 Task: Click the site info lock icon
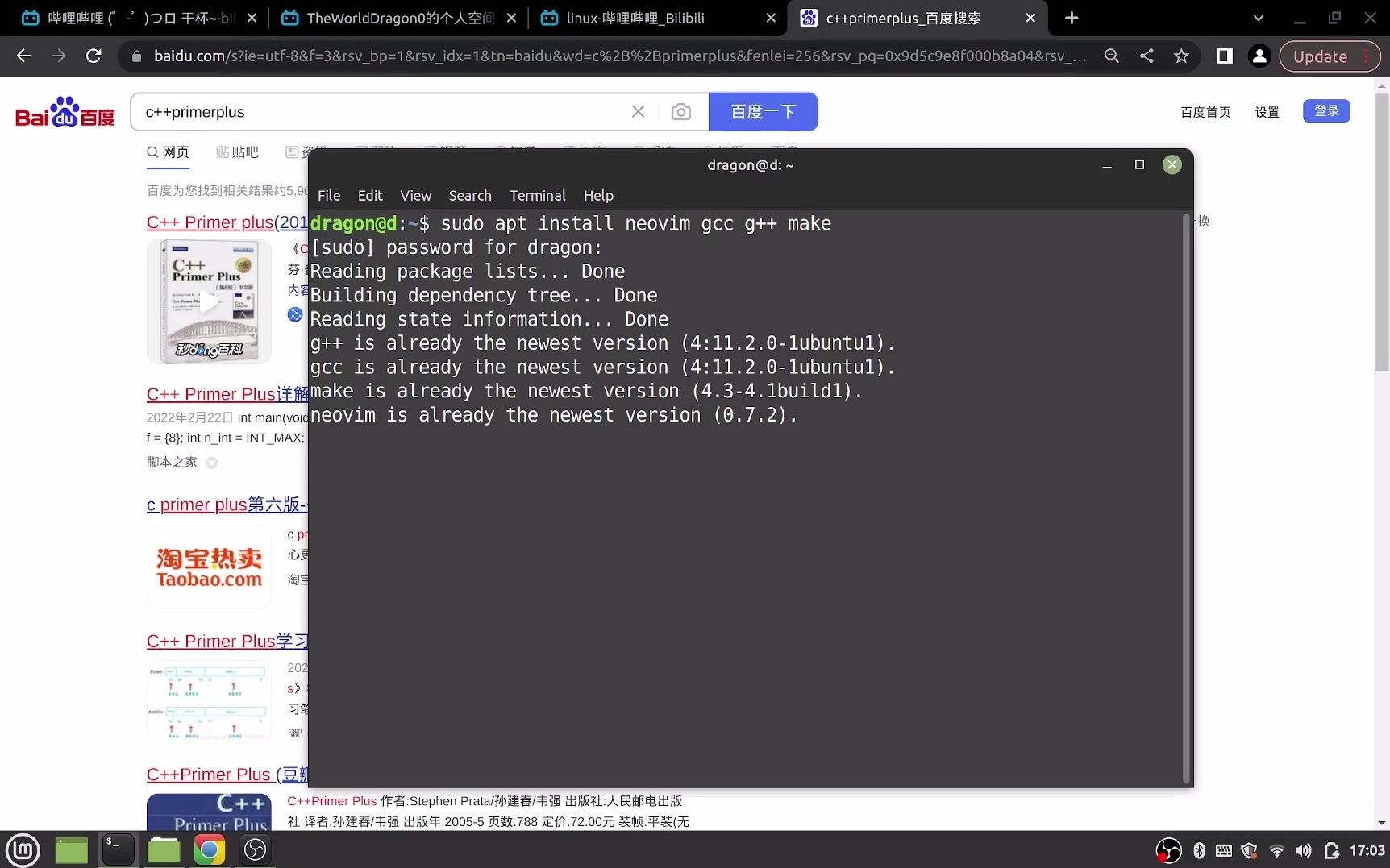136,56
